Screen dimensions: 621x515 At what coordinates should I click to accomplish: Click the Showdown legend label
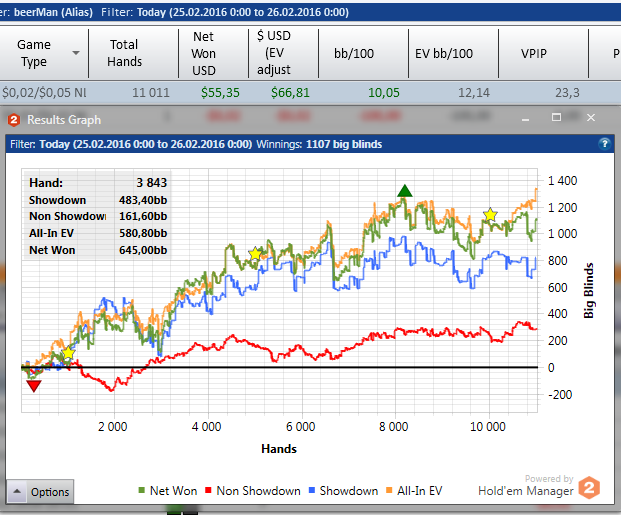point(349,491)
